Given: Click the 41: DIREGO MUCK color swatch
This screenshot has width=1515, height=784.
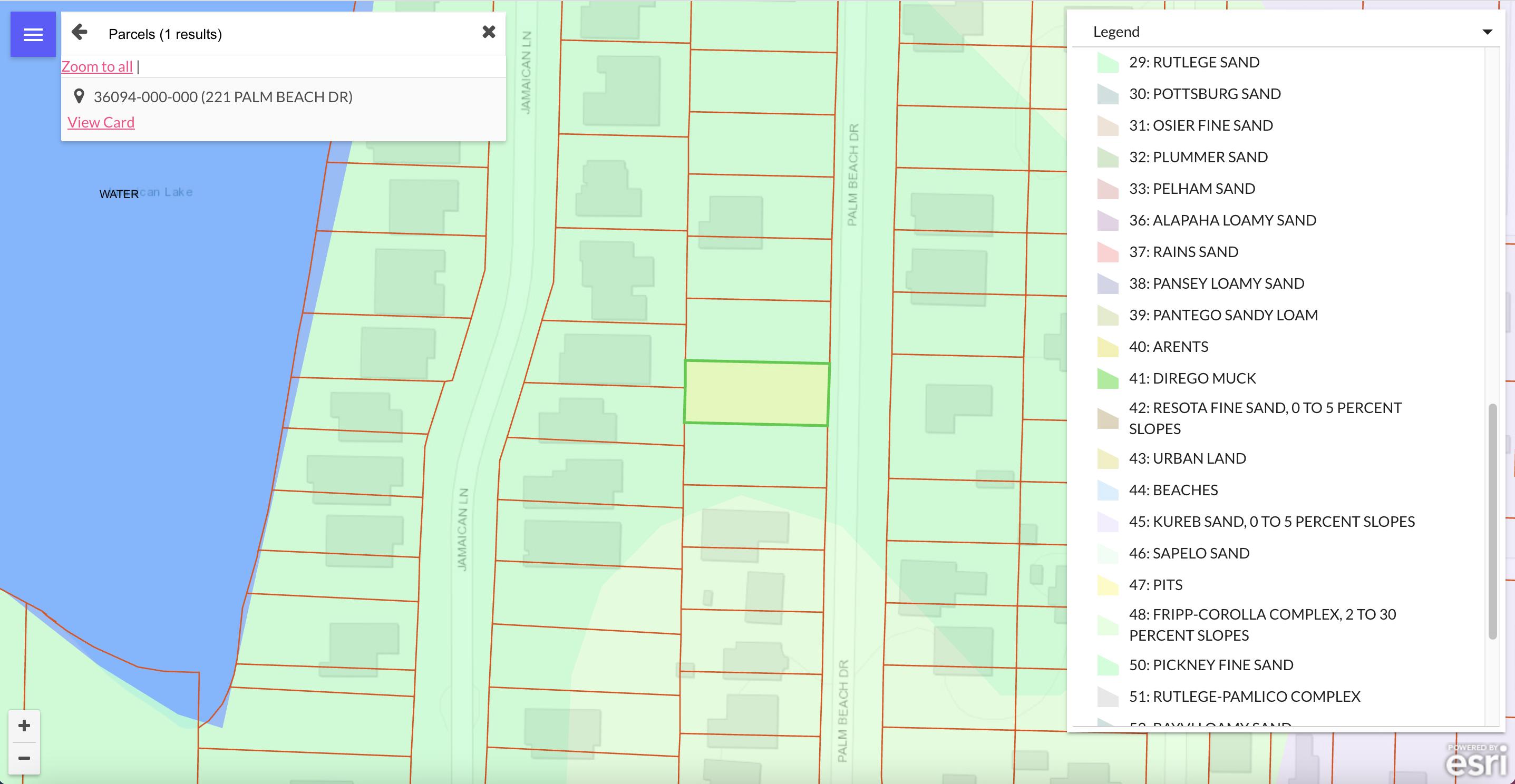Looking at the screenshot, I should (1108, 378).
